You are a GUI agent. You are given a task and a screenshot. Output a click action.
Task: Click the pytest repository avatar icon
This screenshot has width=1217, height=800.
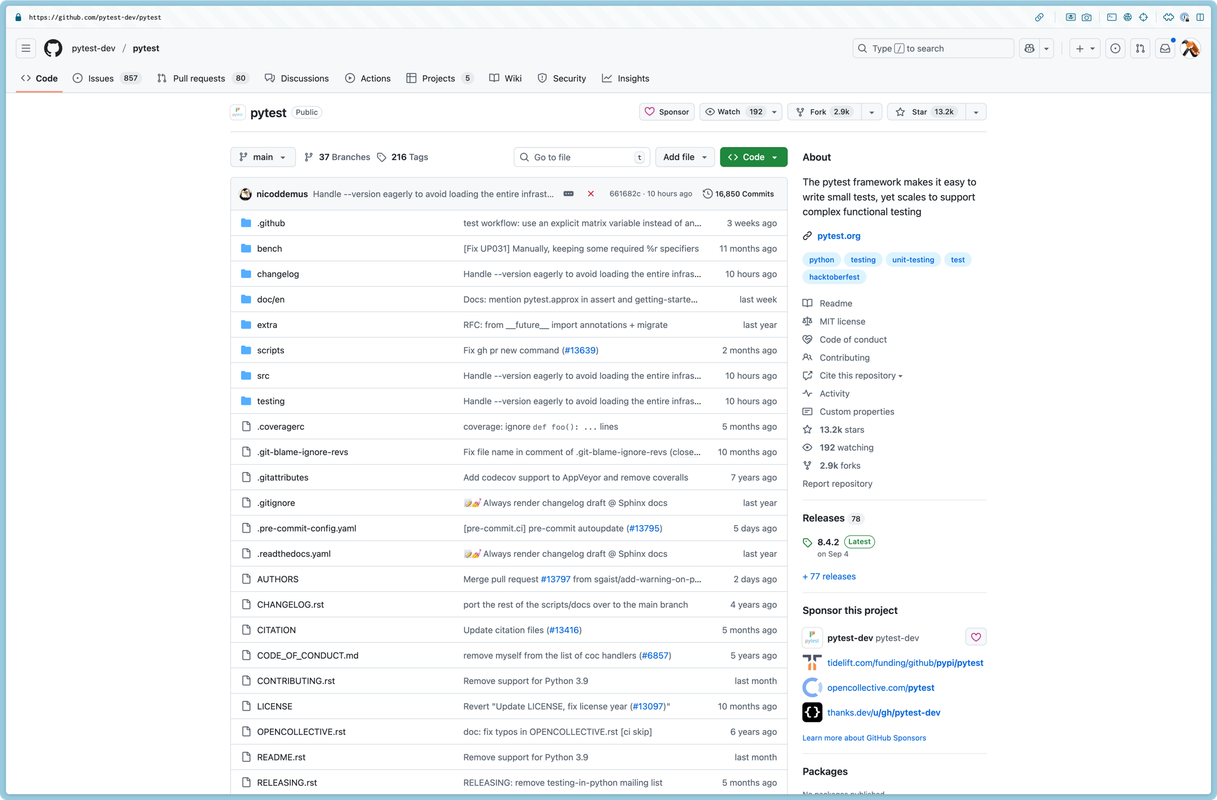point(238,112)
